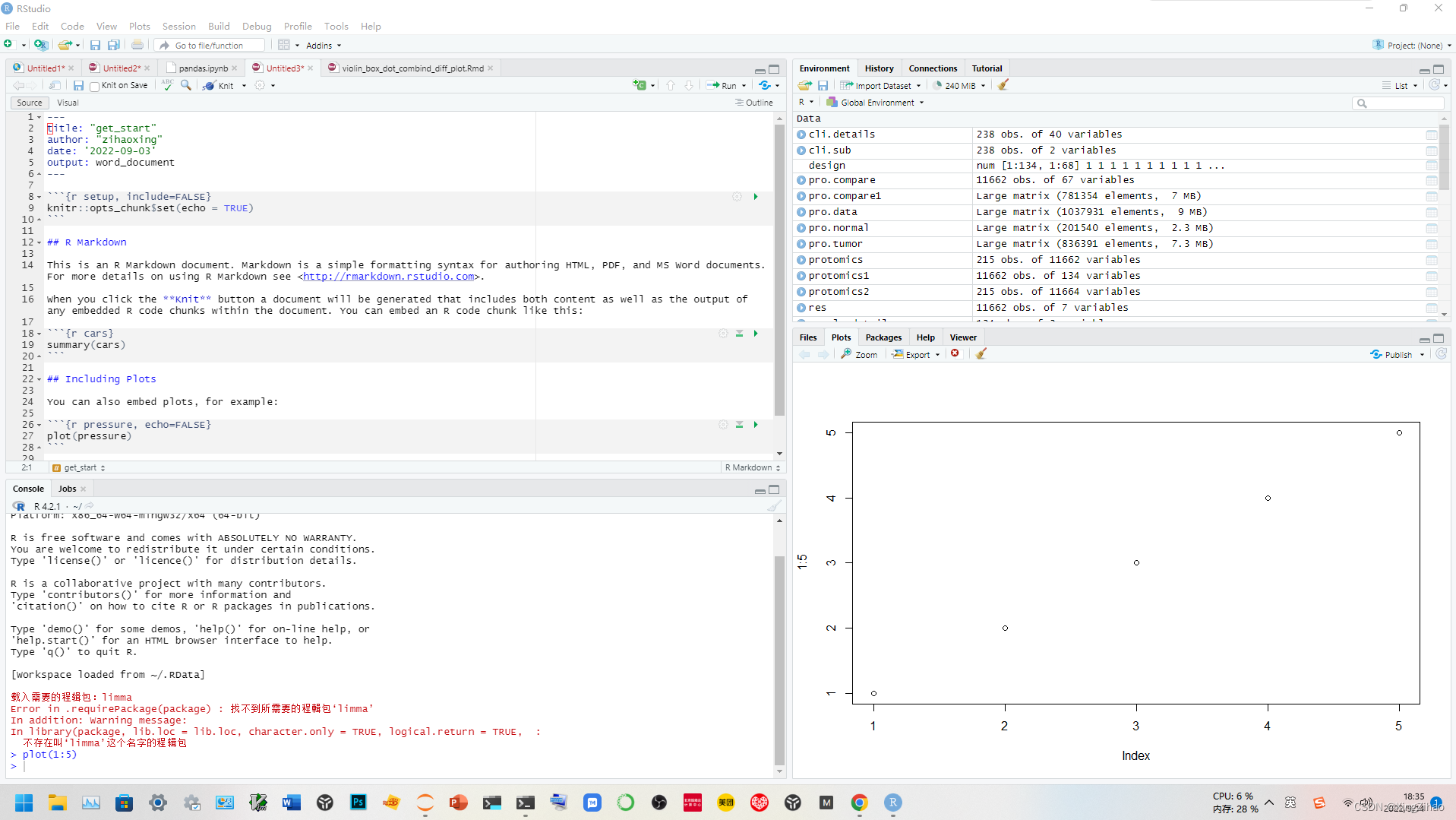Click the rmarkdown.rstudio.com link
Viewport: 1456px width, 820px height.
389,276
